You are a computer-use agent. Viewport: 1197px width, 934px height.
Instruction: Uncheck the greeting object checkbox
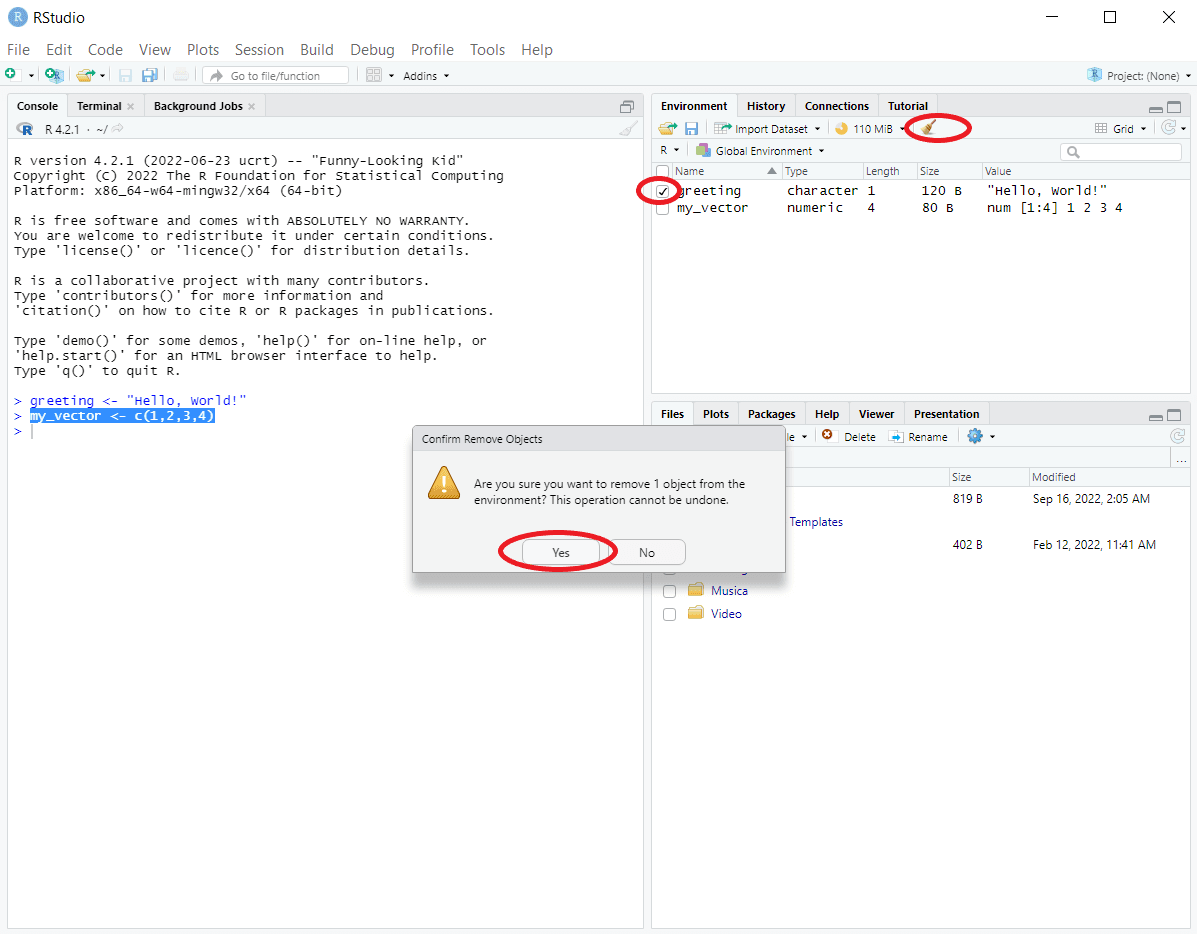click(x=663, y=191)
